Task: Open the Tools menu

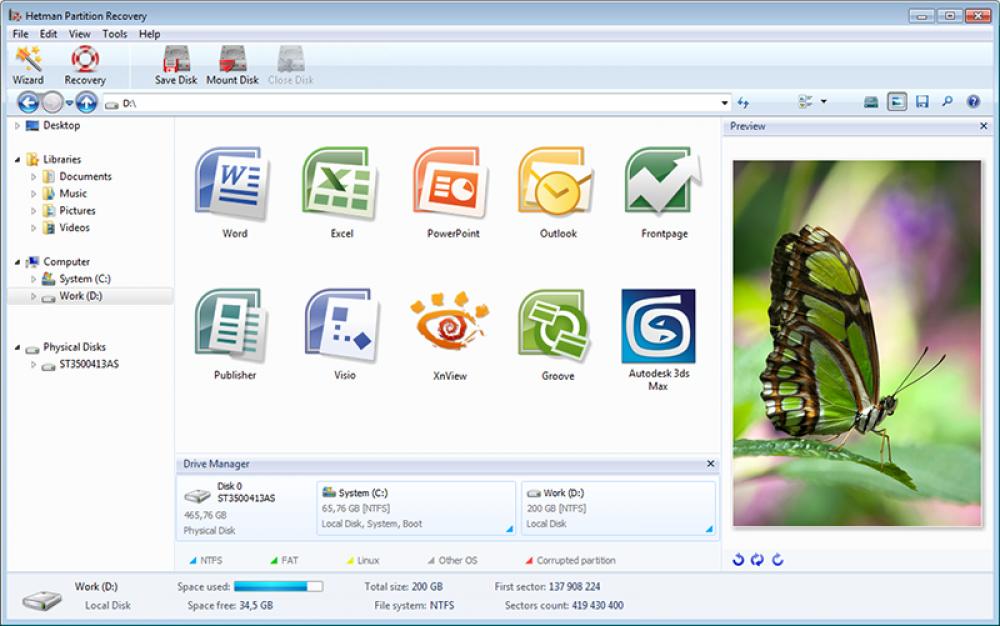Action: click(x=114, y=33)
